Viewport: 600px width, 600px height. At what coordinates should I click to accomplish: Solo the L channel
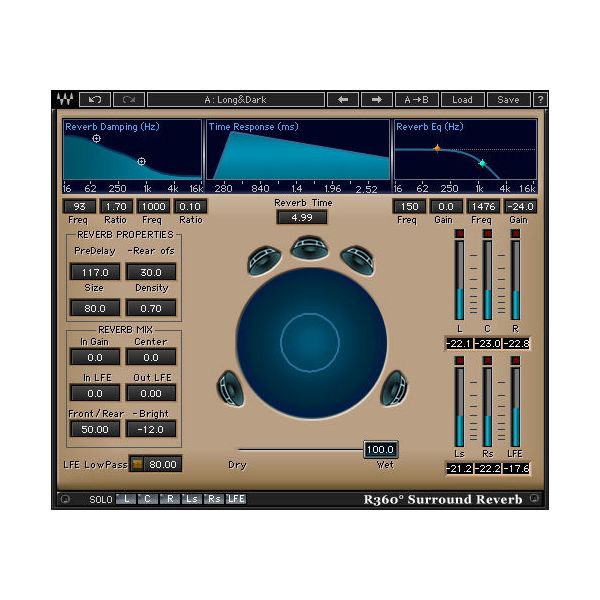click(x=126, y=499)
